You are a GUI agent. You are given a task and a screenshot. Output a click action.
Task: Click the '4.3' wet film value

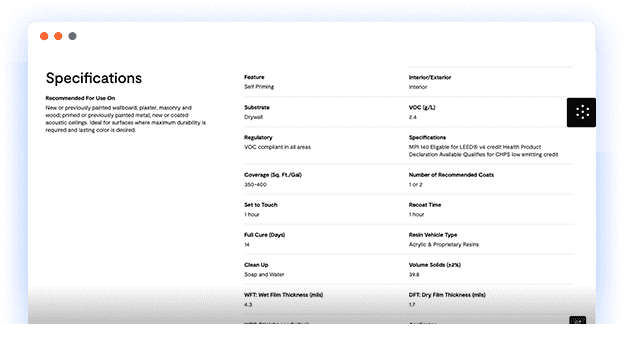point(248,305)
